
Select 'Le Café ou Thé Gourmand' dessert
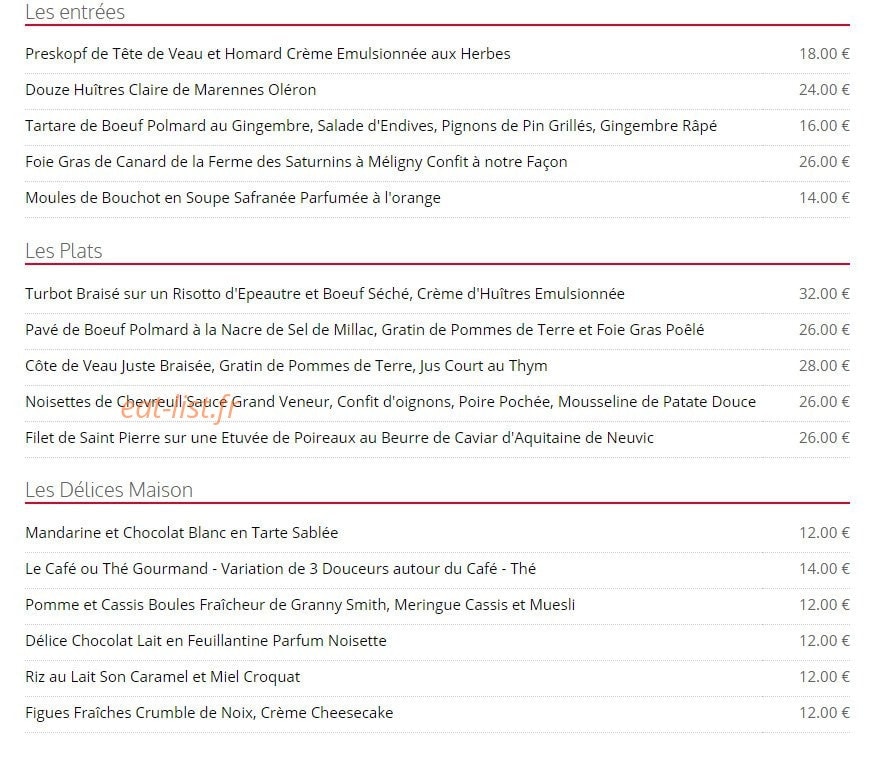[281, 568]
